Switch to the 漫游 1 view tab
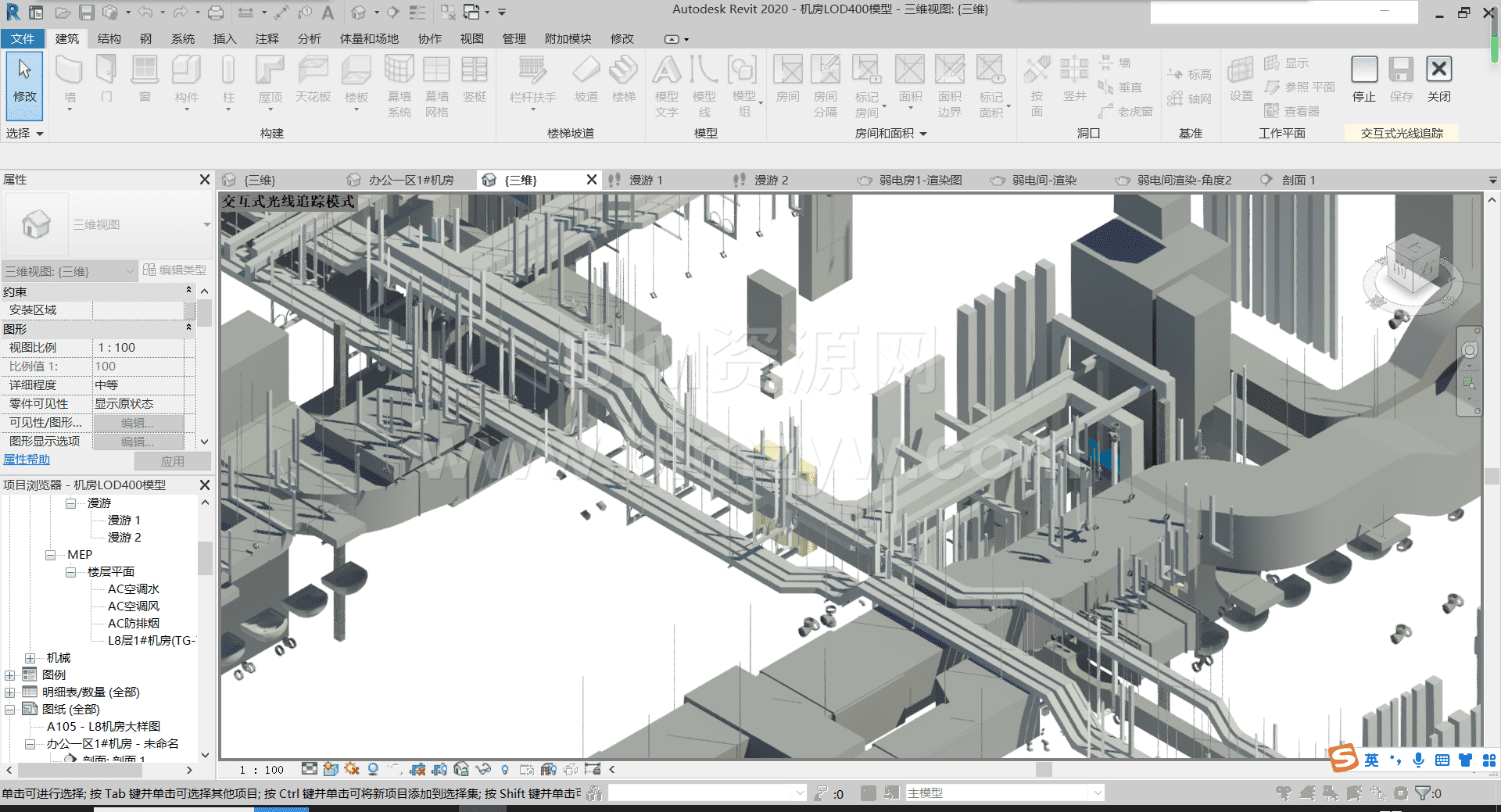The width and height of the screenshot is (1501, 812). pyautogui.click(x=646, y=181)
